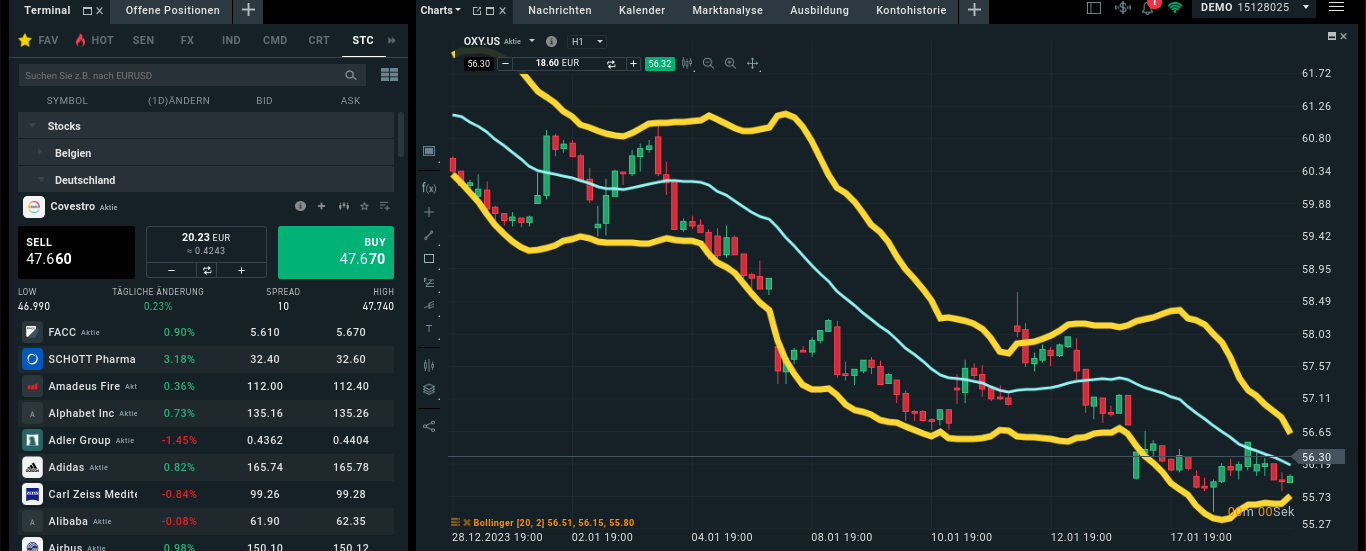
Task: Sort by the SYMBOL column header
Action: point(67,101)
